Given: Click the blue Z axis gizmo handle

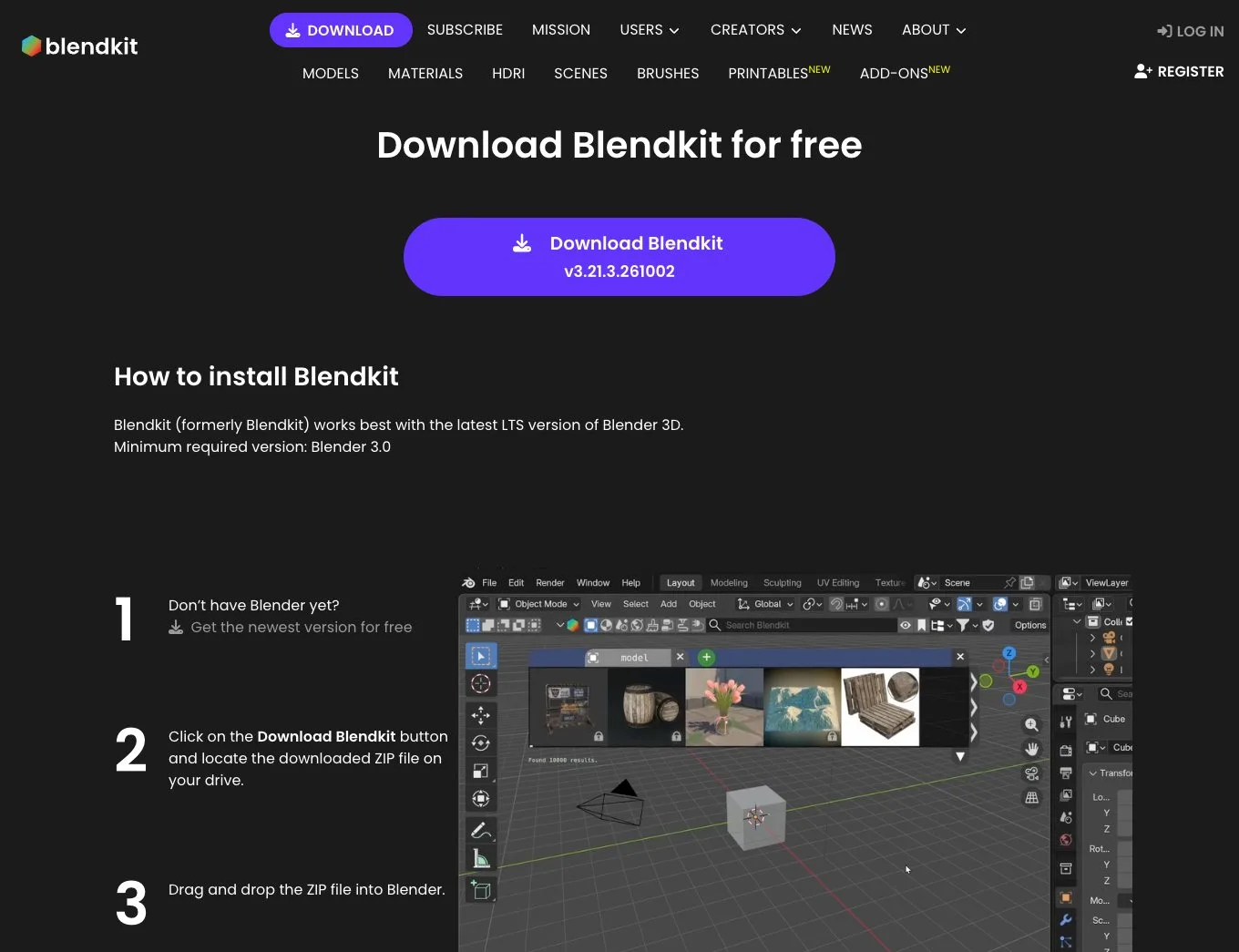Looking at the screenshot, I should point(1009,653).
